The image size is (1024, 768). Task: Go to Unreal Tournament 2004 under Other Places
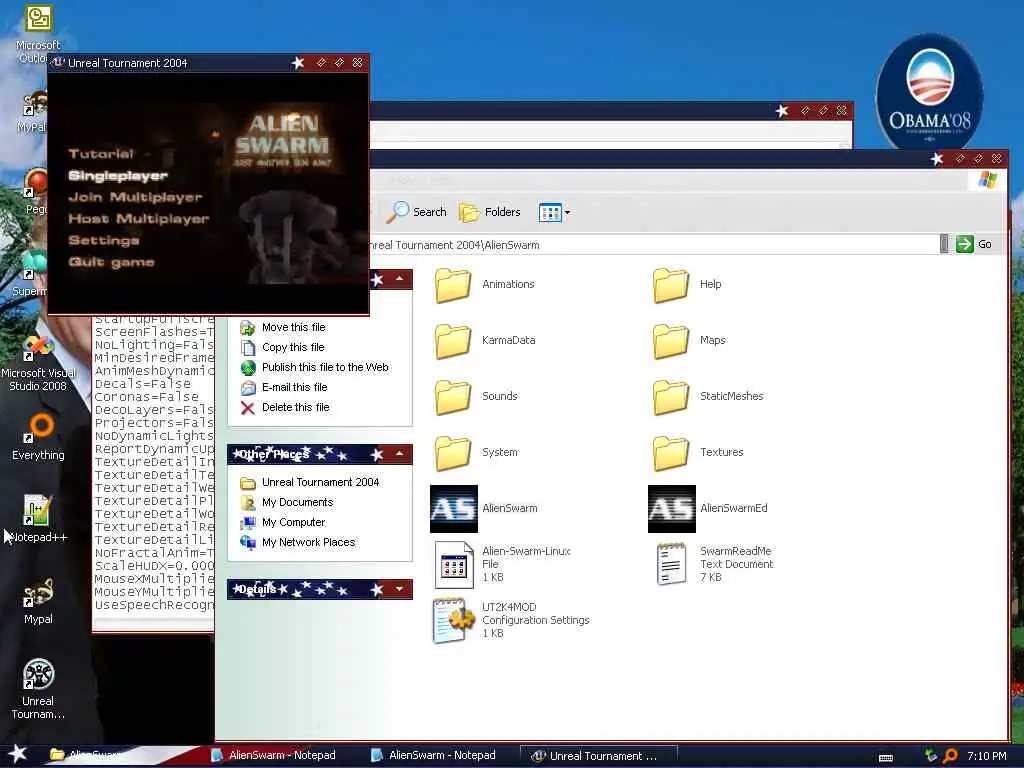(310, 483)
